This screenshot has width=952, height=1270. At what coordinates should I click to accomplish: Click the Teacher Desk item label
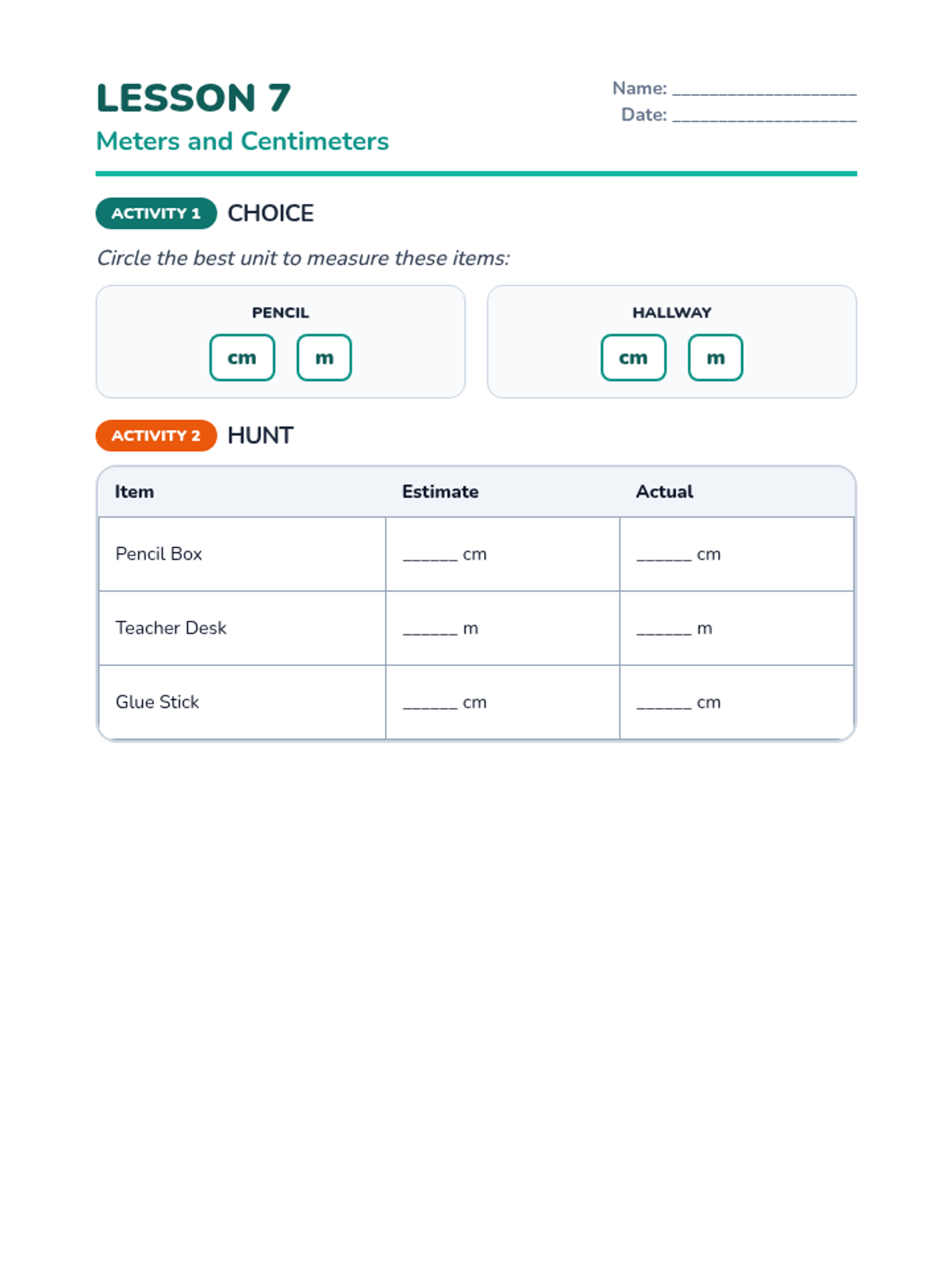click(171, 628)
